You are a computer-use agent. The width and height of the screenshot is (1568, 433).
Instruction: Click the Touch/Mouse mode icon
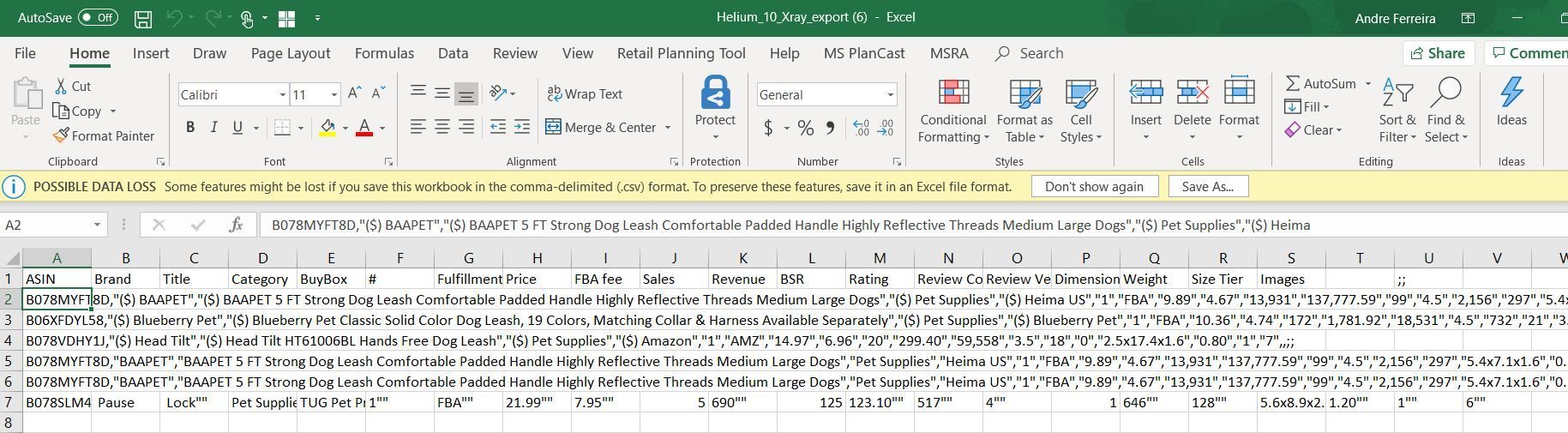click(x=247, y=18)
